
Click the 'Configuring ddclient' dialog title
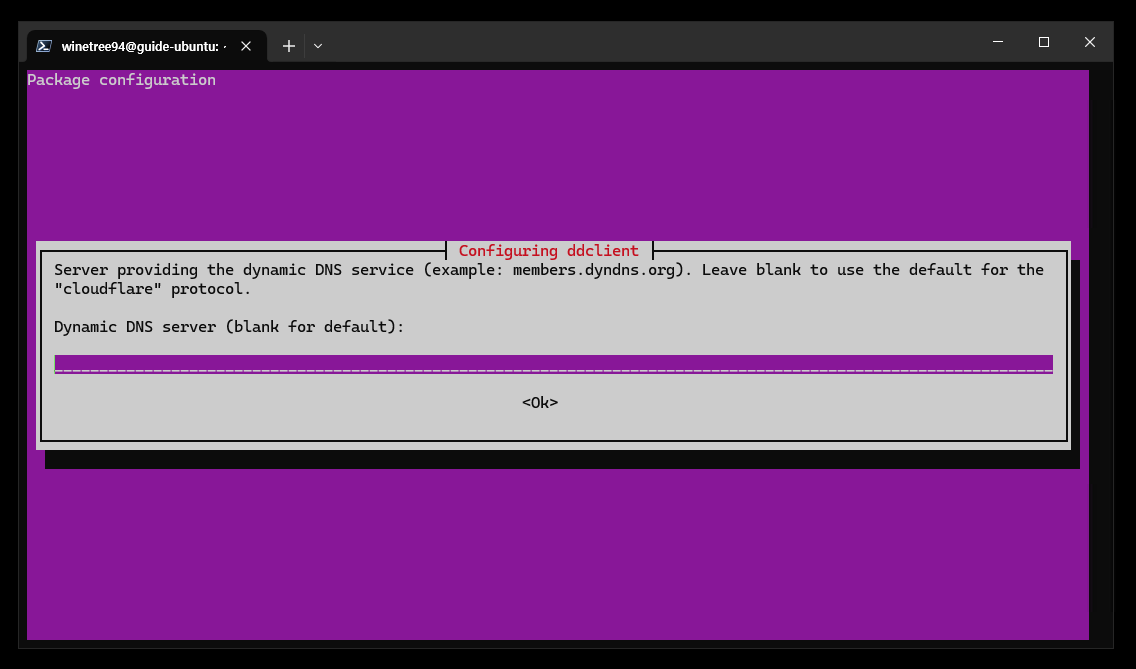(x=548, y=251)
